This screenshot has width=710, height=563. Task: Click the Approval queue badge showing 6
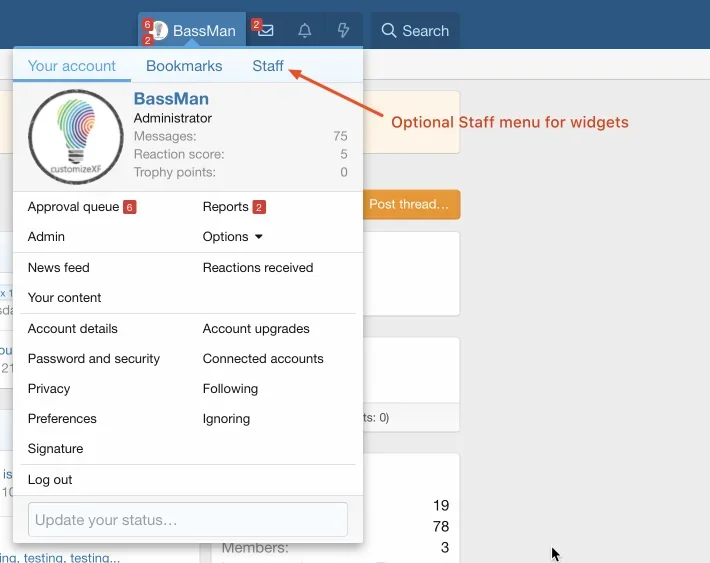[x=130, y=207]
